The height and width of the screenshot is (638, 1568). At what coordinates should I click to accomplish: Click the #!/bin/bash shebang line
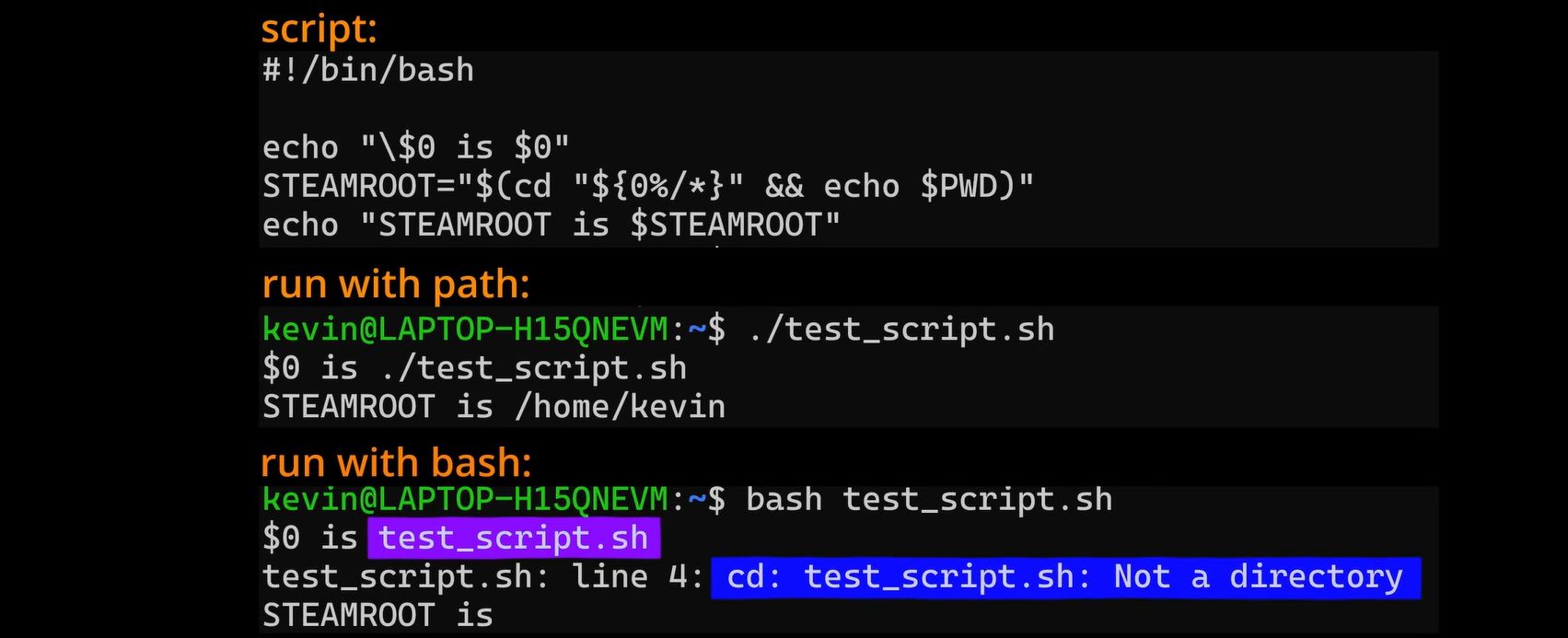click(x=368, y=70)
